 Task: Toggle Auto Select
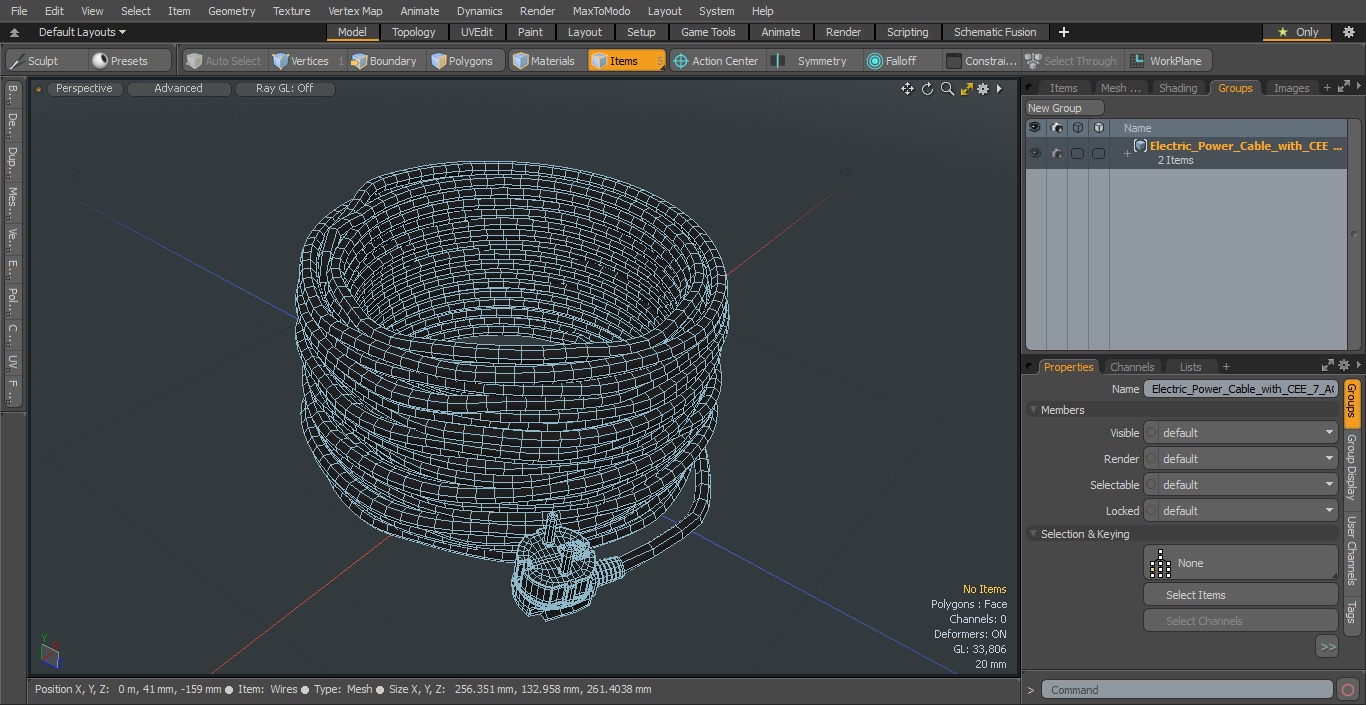point(224,61)
